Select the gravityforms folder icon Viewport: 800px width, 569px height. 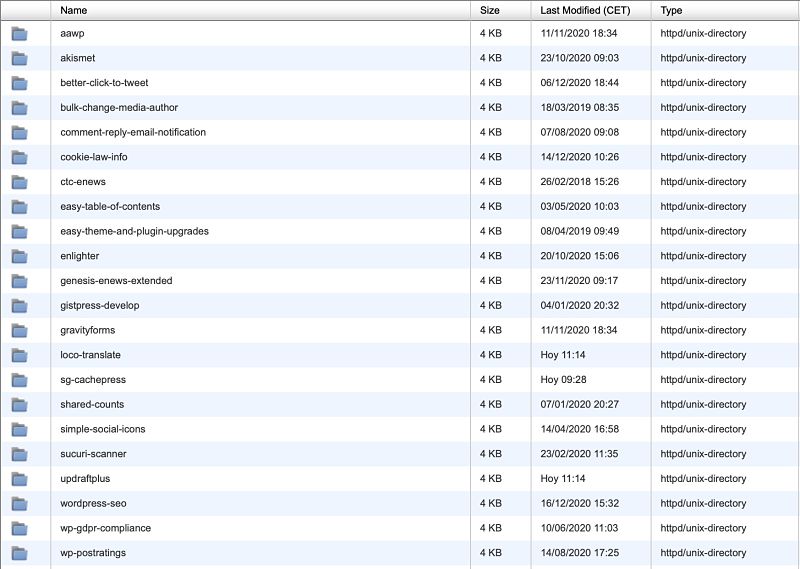pos(19,331)
